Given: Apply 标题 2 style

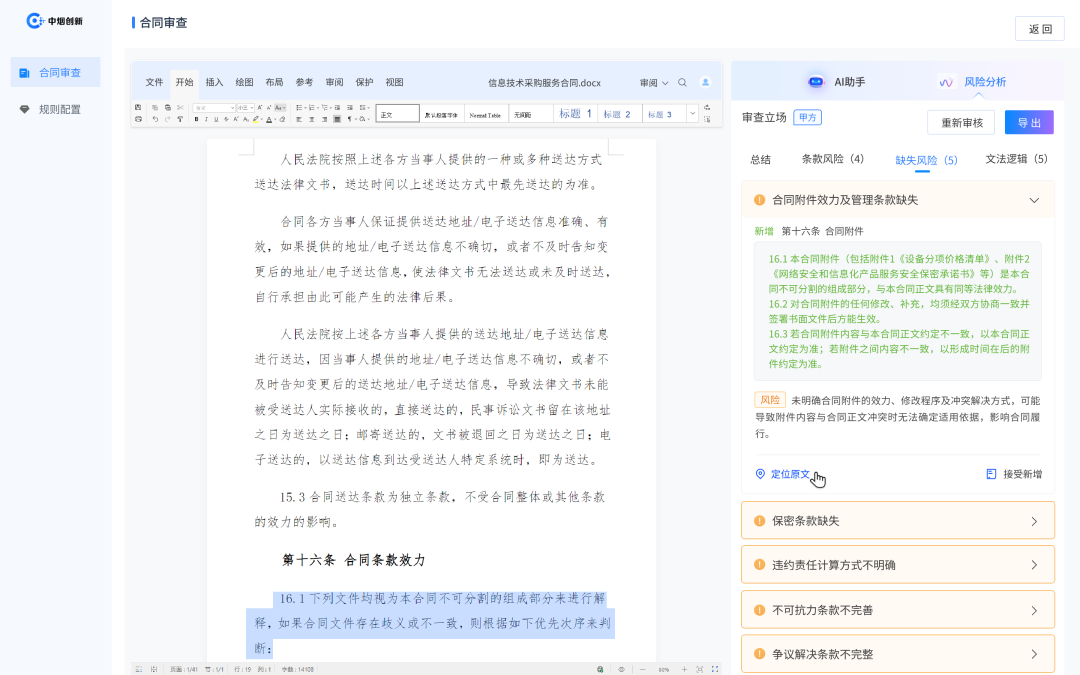Looking at the screenshot, I should point(618,114).
